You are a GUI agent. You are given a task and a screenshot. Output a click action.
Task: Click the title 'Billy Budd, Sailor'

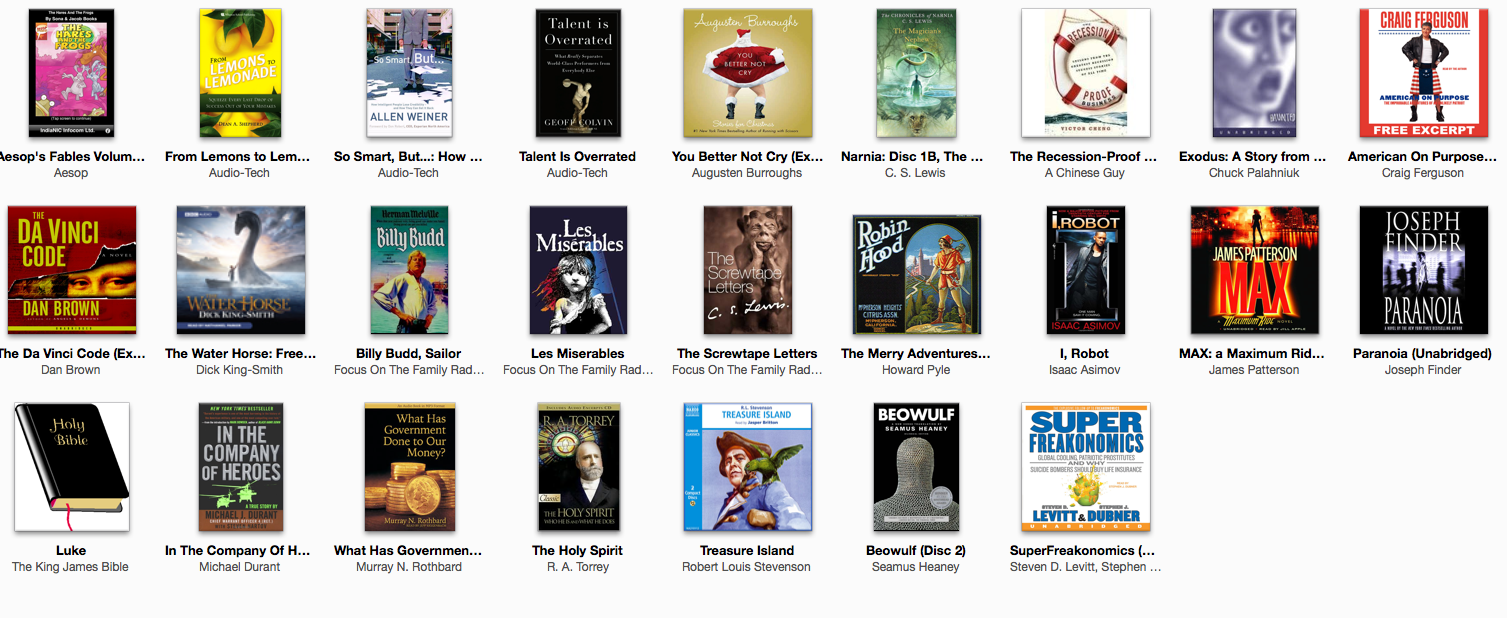[409, 353]
